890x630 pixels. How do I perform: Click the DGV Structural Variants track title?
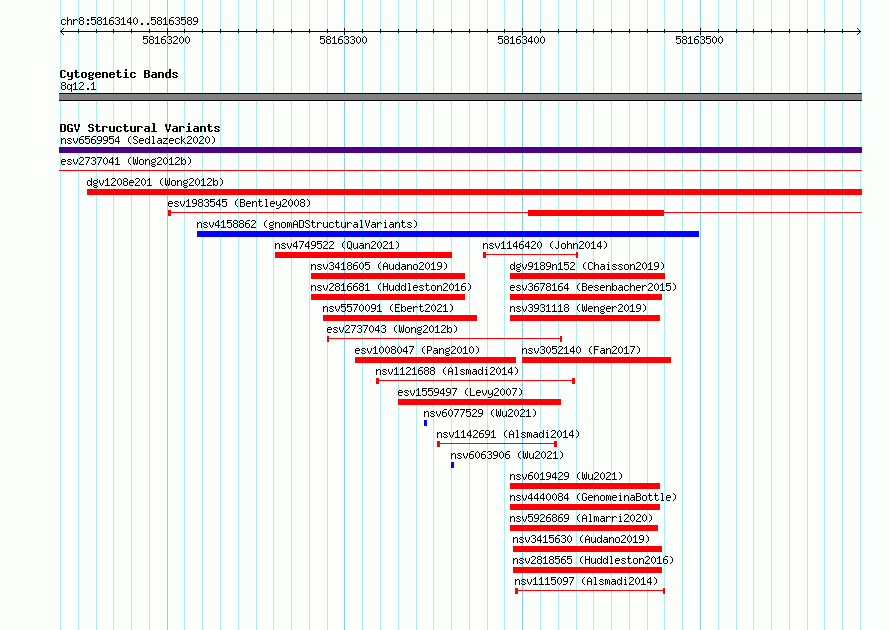pos(140,128)
